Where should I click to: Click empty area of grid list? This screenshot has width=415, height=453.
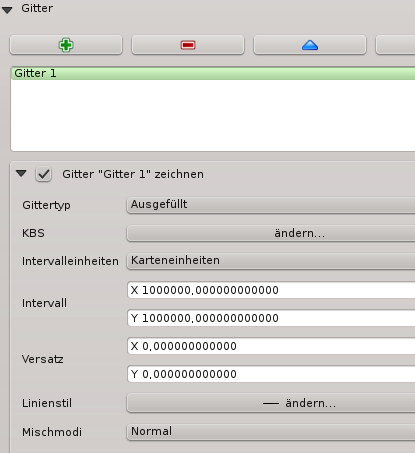click(x=213, y=115)
